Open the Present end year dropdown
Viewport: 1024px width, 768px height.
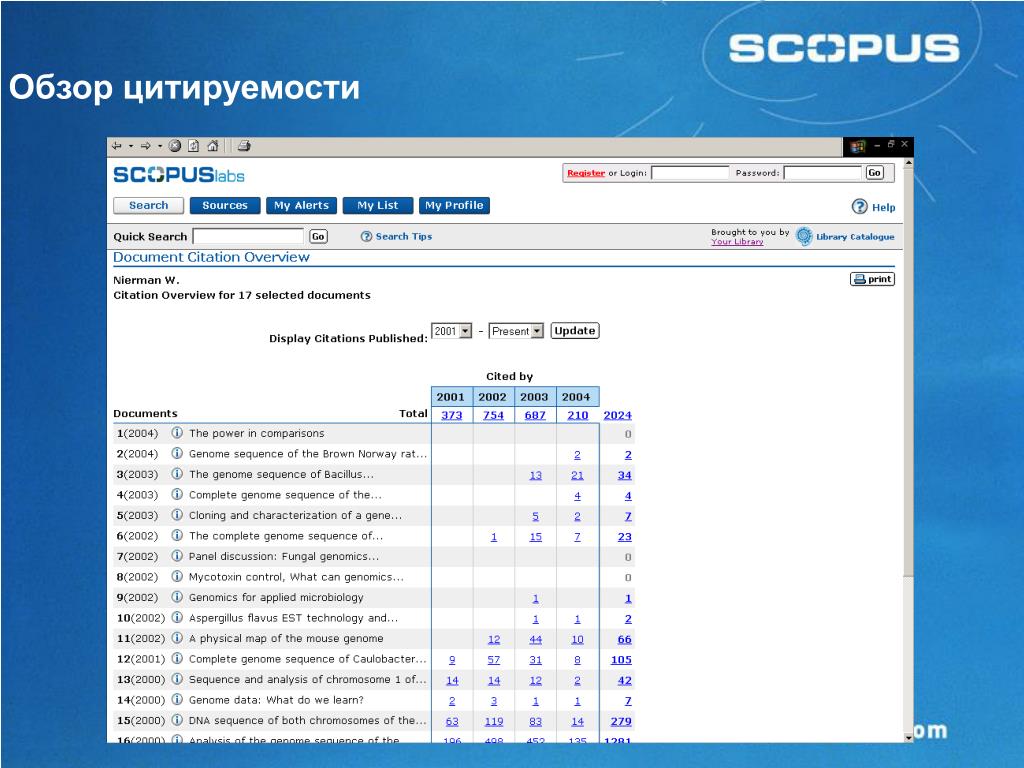[516, 331]
